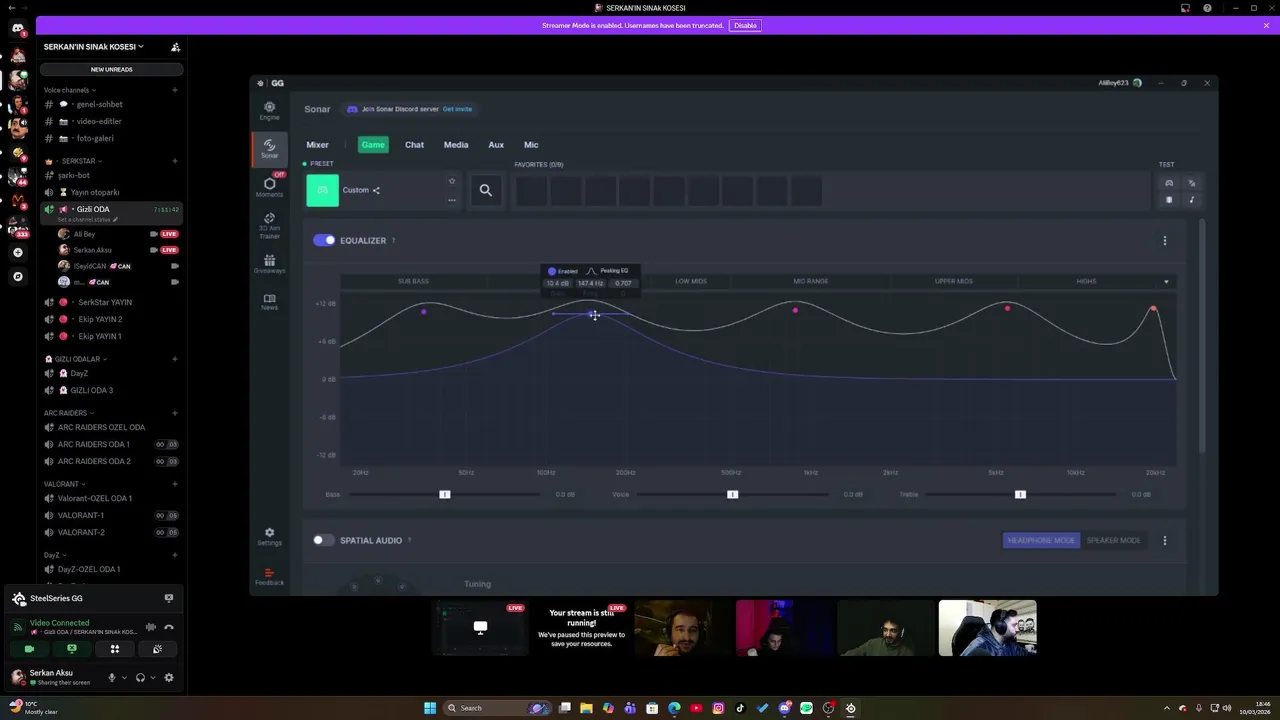Click the Treble slider handle

click(x=1020, y=494)
